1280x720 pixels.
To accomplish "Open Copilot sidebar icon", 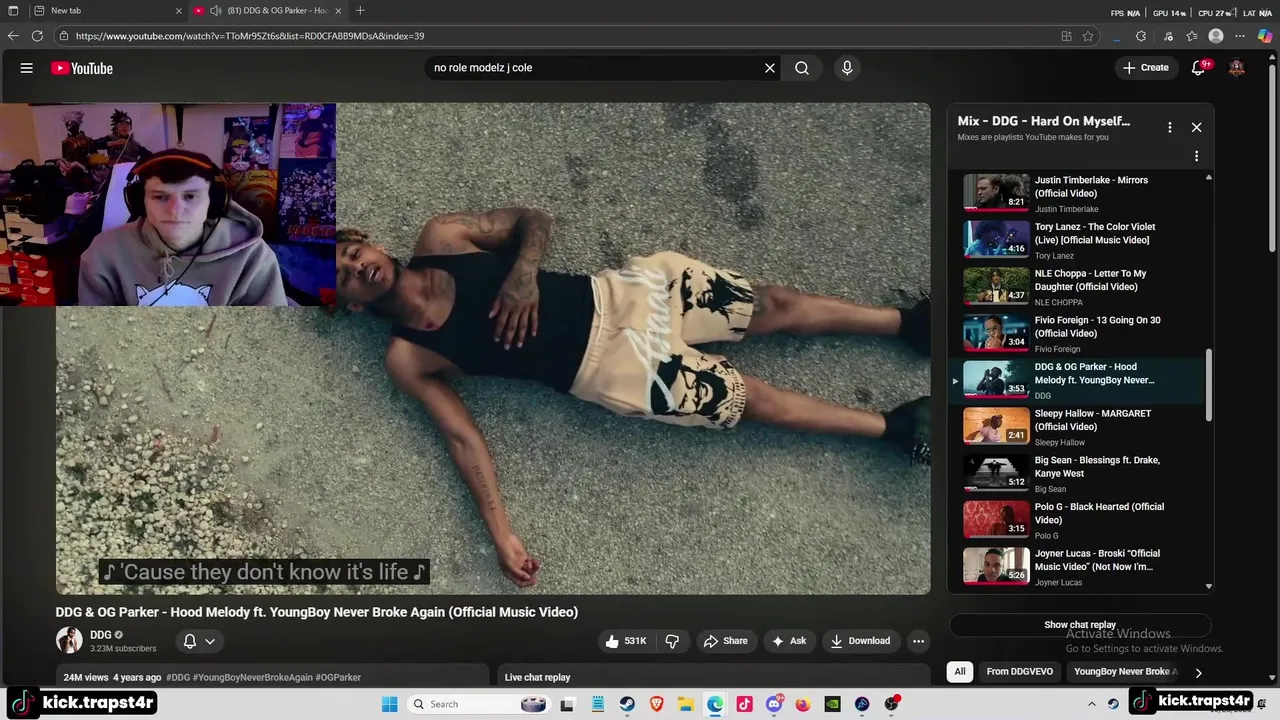I will click(x=1265, y=36).
